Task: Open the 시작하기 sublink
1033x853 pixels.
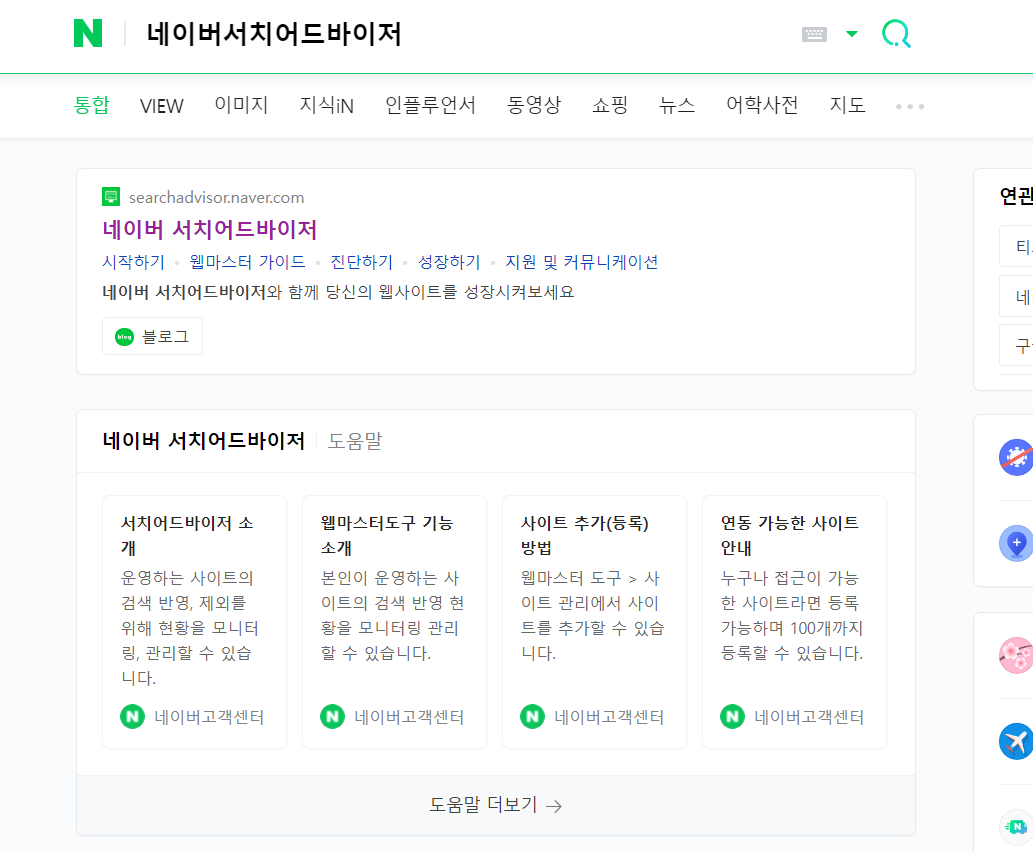Action: [x=133, y=262]
